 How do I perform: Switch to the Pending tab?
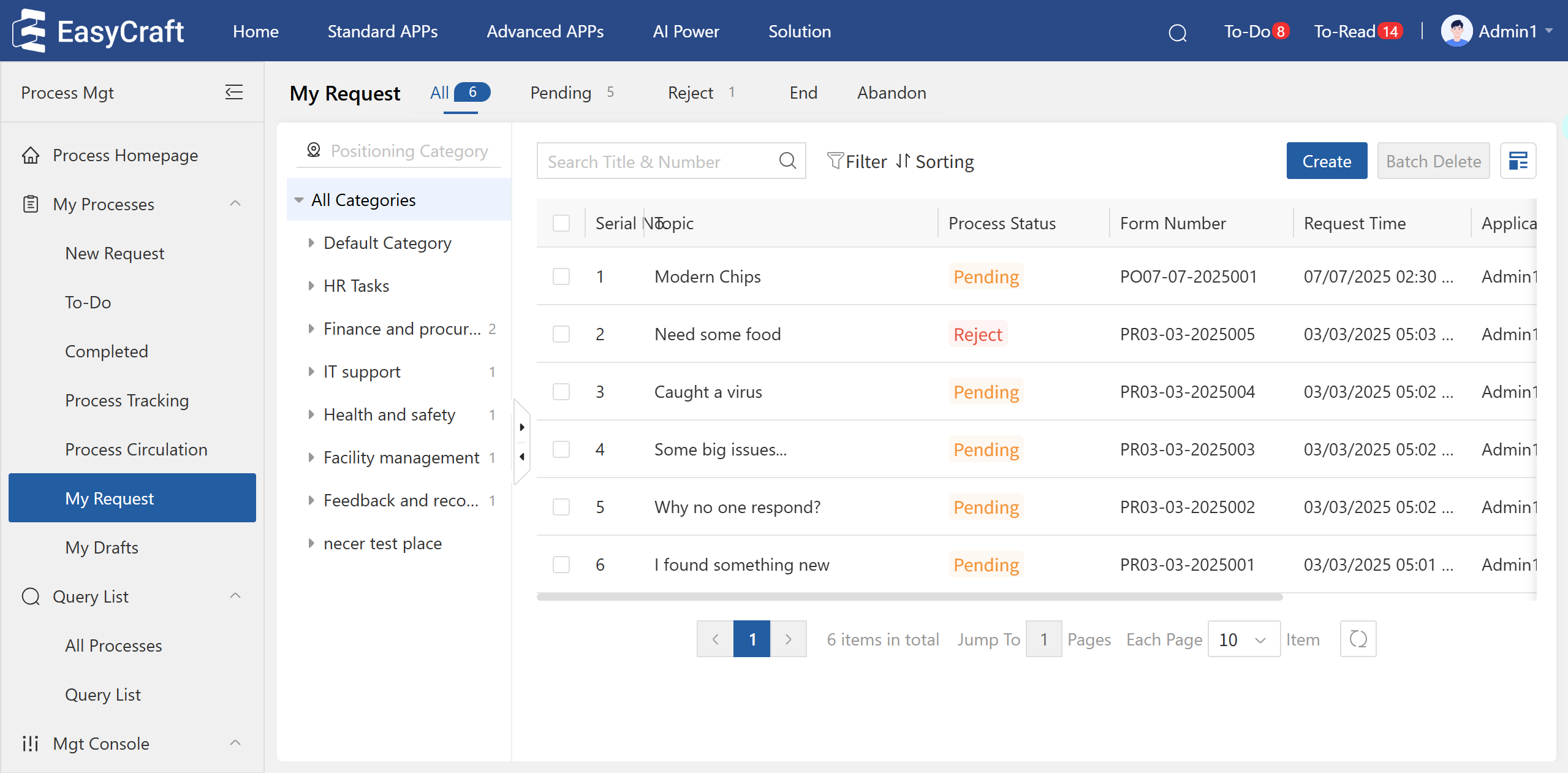[x=561, y=93]
